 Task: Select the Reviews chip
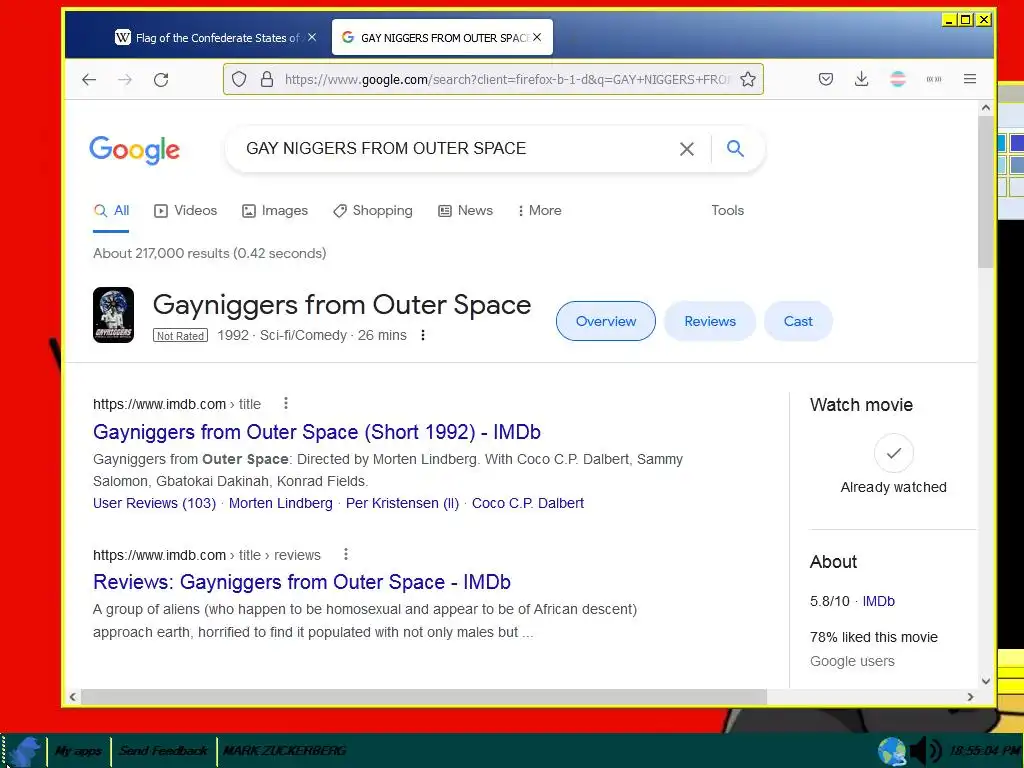710,321
